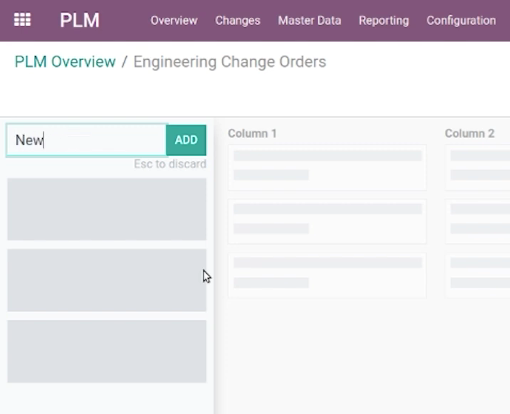Screen dimensions: 510x414
Task: Click the Engineering Change Orders breadcrumb
Action: pyautogui.click(x=230, y=62)
